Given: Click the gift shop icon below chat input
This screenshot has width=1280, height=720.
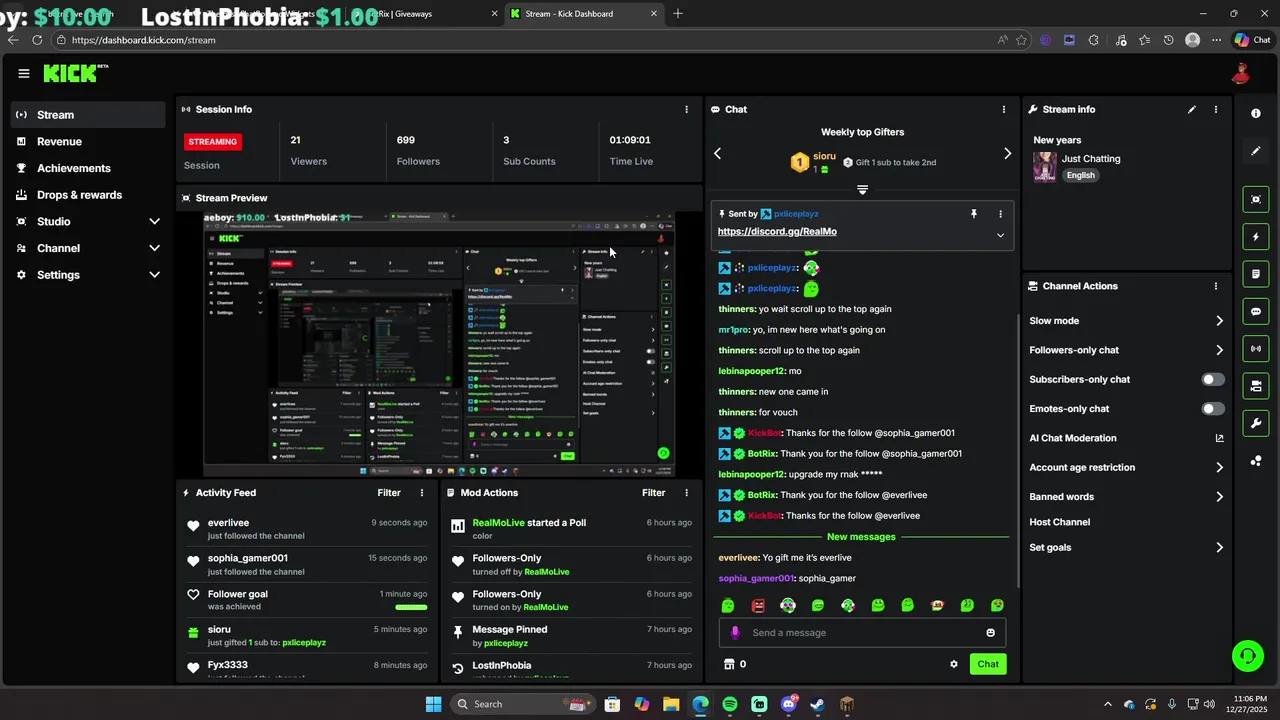Looking at the screenshot, I should click(x=729, y=664).
